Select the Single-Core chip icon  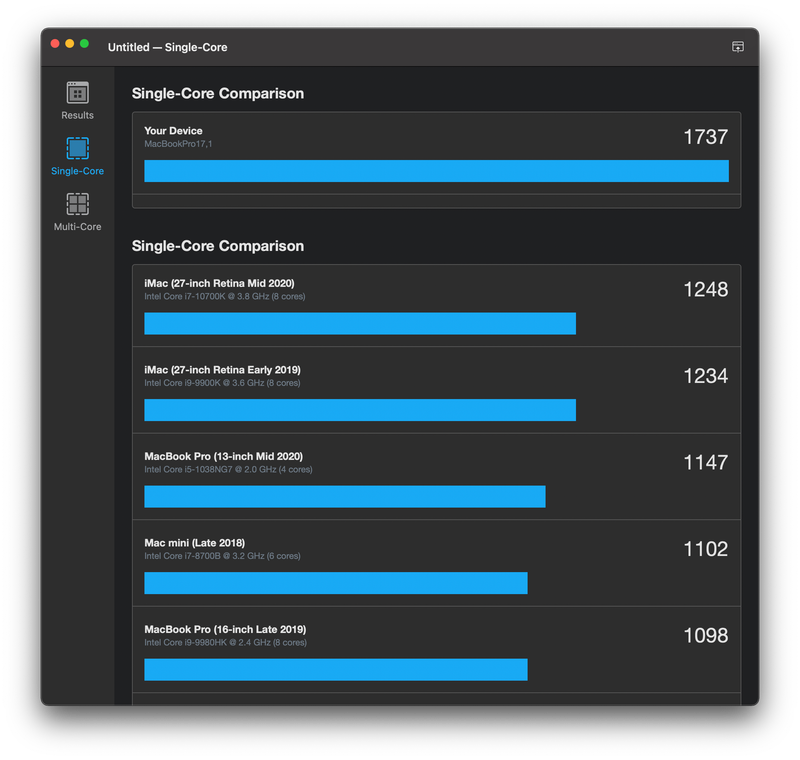(x=77, y=149)
